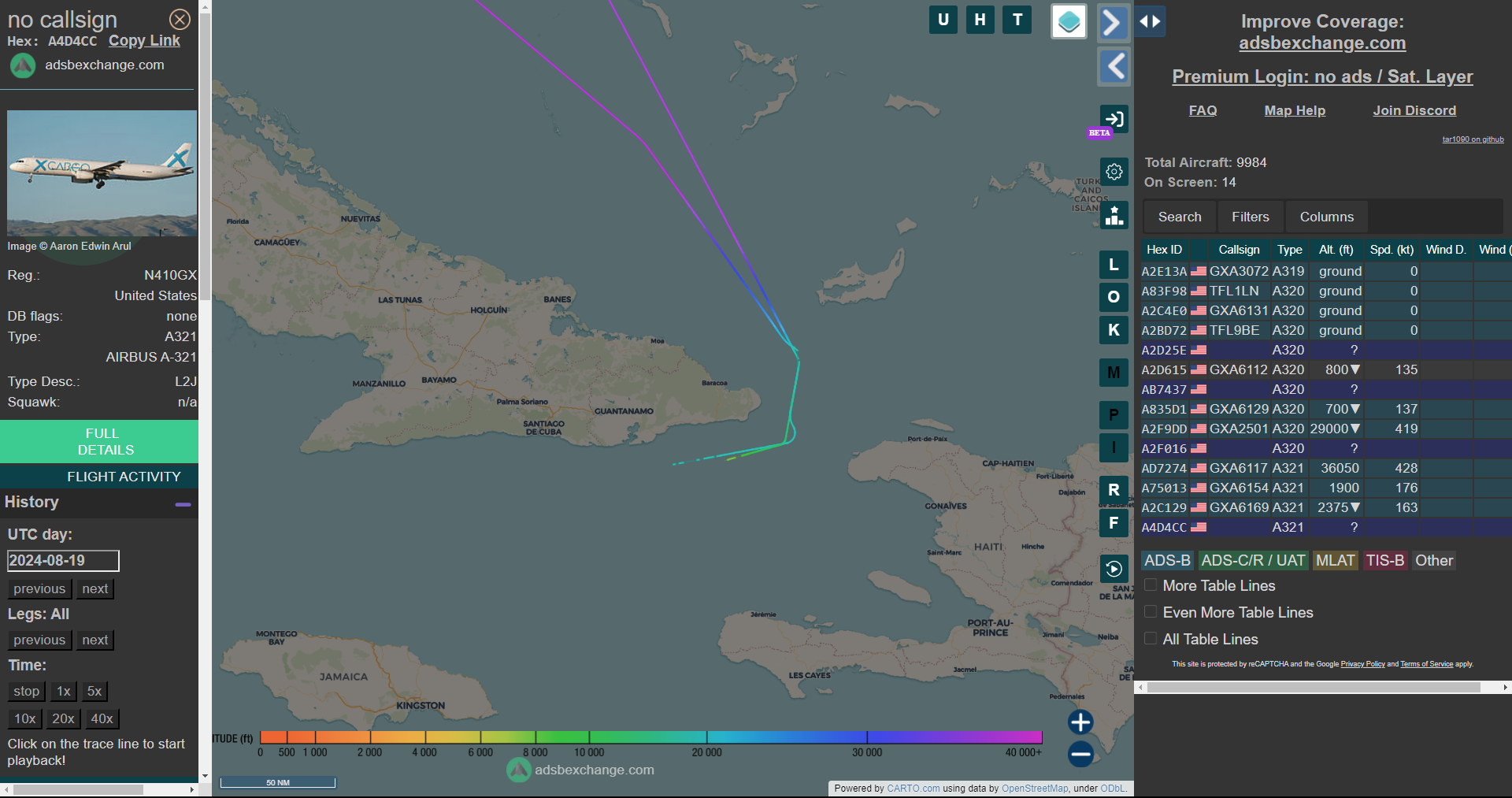
Task: Toggle the U map button
Action: pos(943,20)
